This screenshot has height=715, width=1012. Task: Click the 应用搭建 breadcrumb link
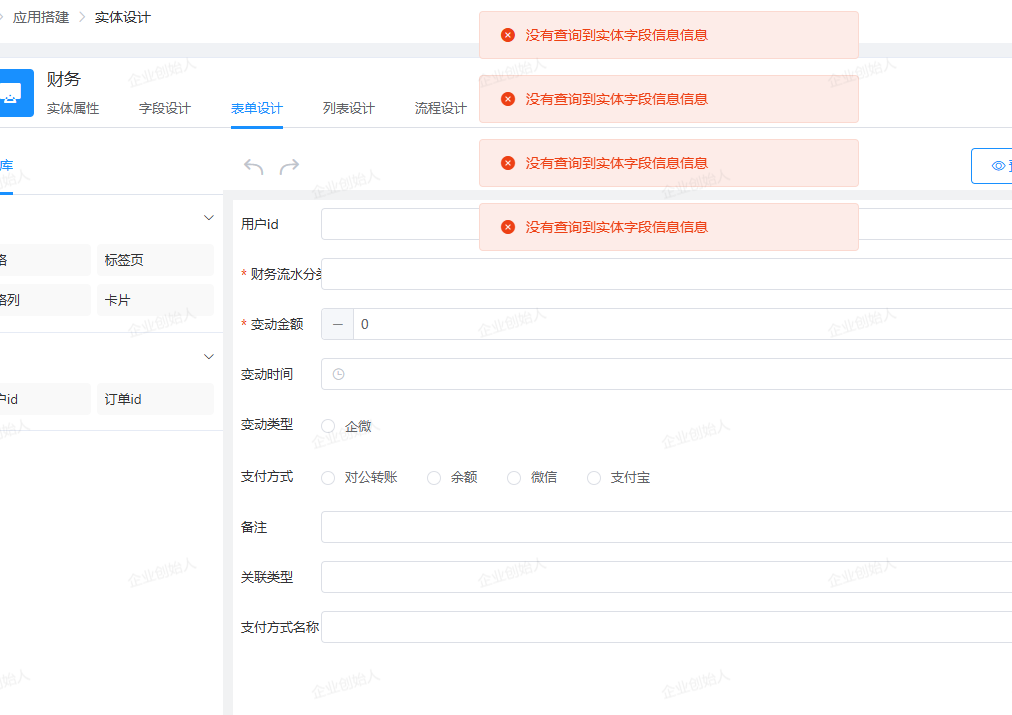41,18
